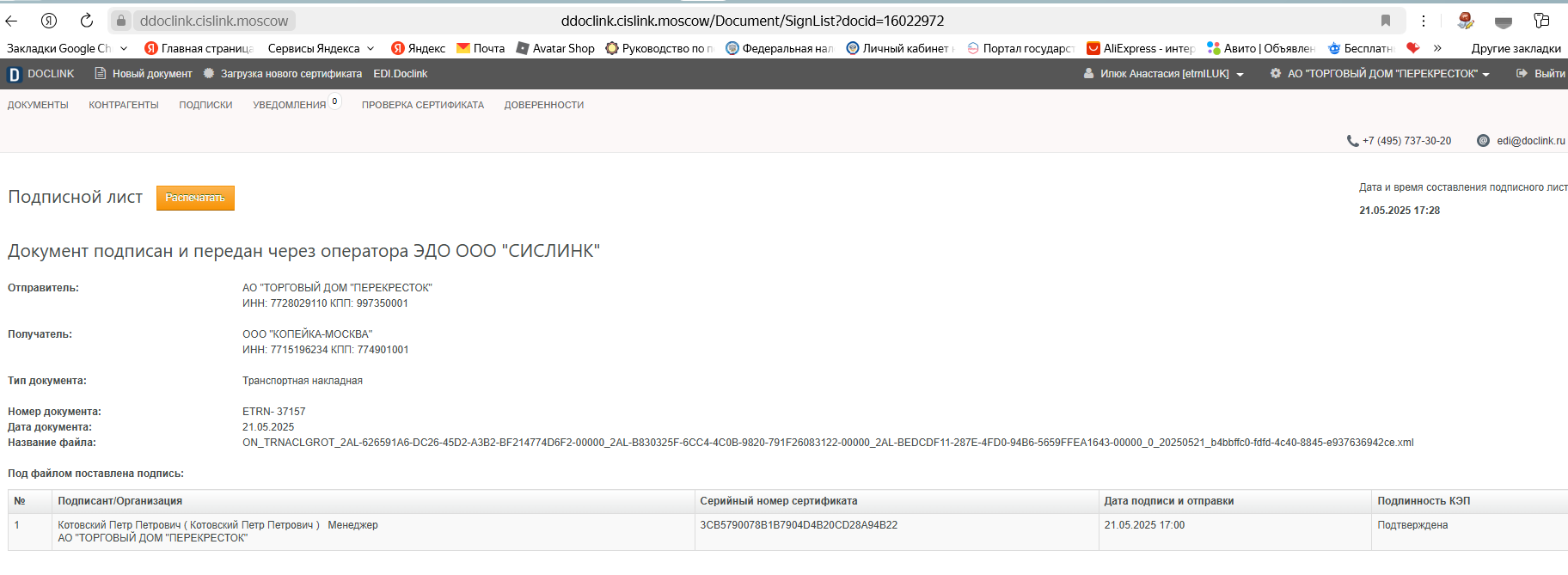Open the AliExpress bookmark

point(1140,48)
